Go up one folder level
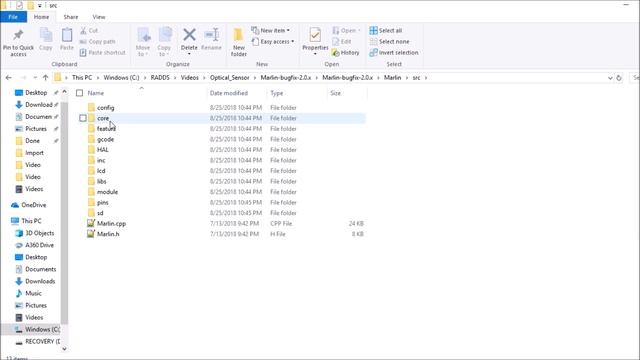This screenshot has width=640, height=360. [x=45, y=78]
